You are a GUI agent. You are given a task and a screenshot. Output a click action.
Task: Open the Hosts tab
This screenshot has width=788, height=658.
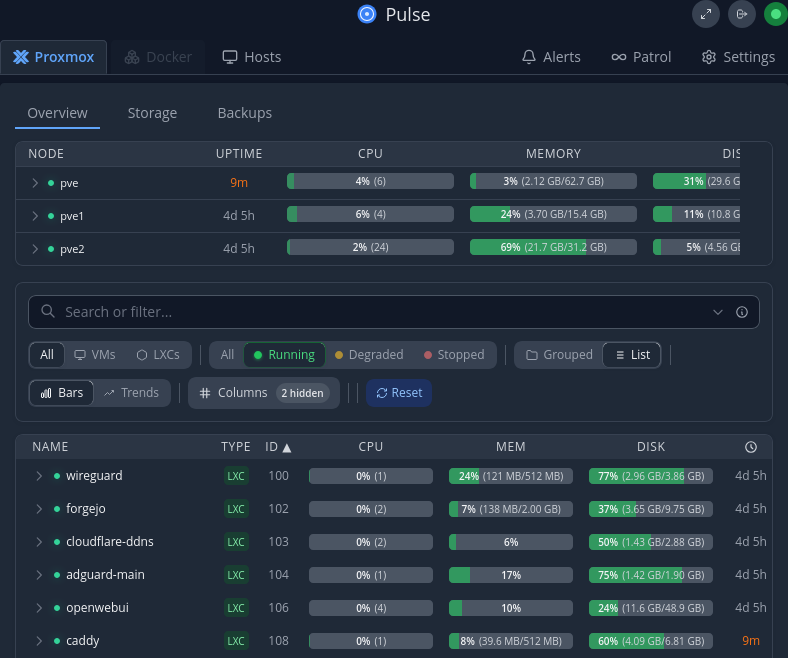pyautogui.click(x=252, y=57)
